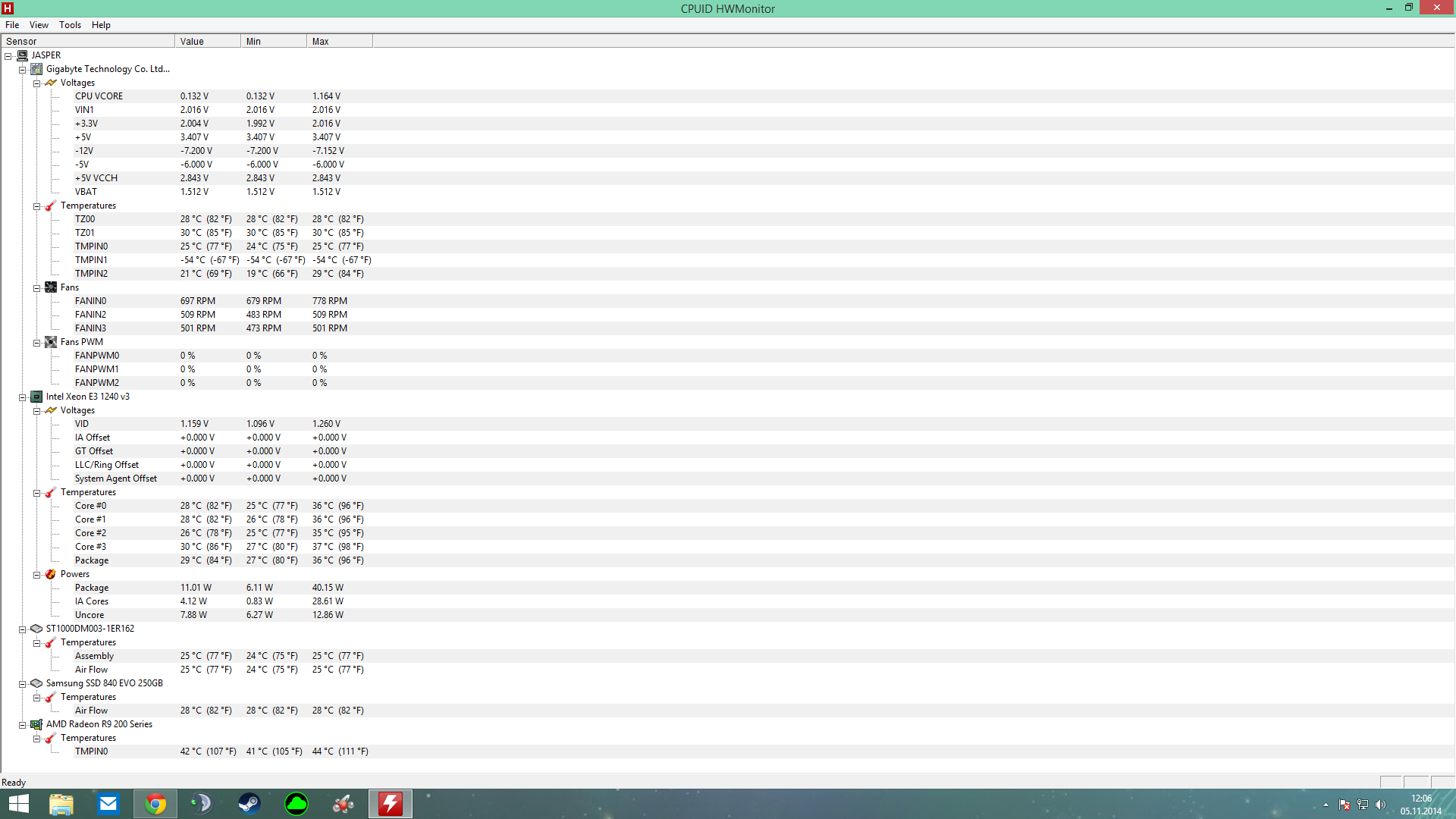
Task: Open Steam from the taskbar
Action: tap(249, 804)
